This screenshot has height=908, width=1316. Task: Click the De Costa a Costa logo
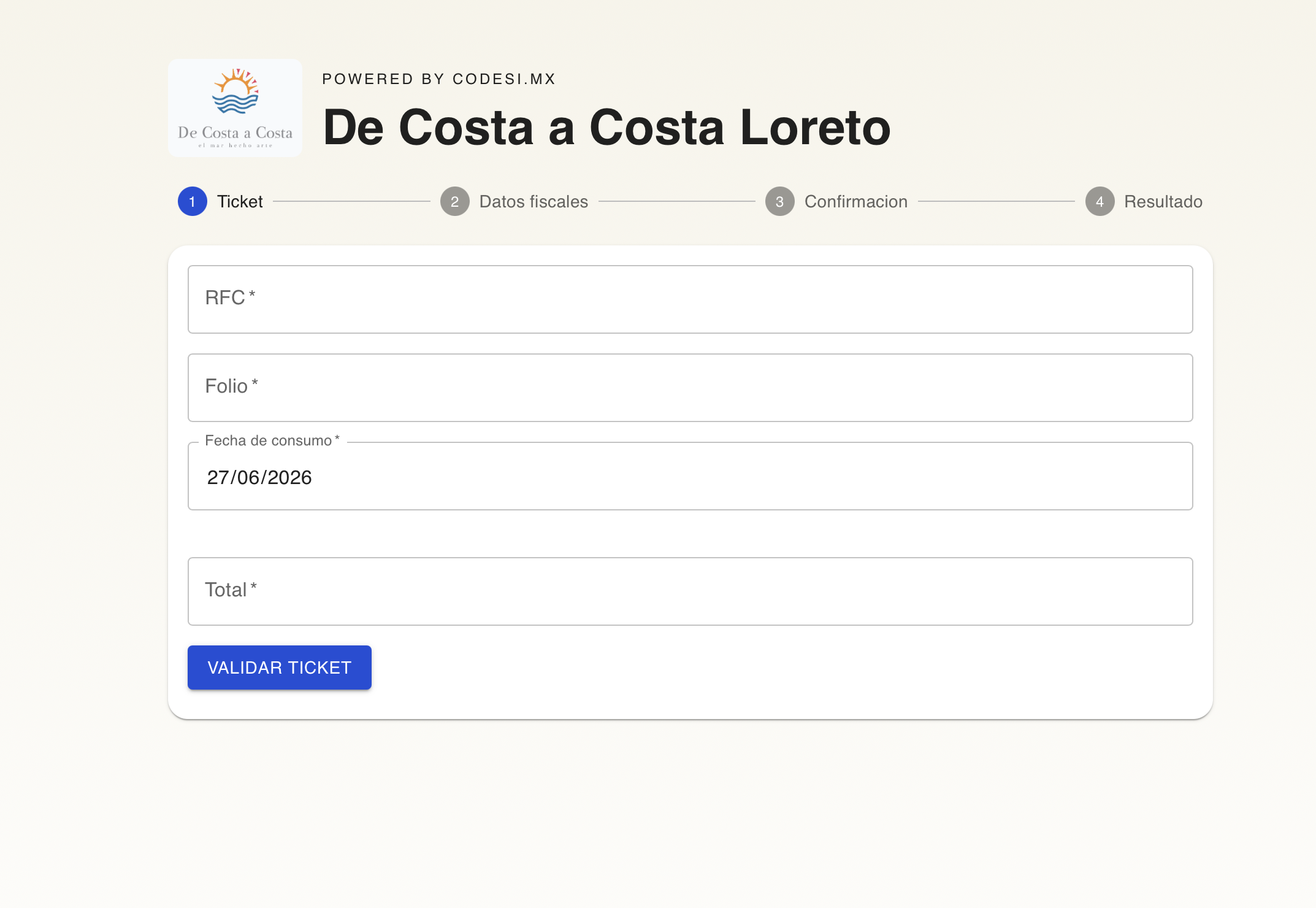pos(235,108)
